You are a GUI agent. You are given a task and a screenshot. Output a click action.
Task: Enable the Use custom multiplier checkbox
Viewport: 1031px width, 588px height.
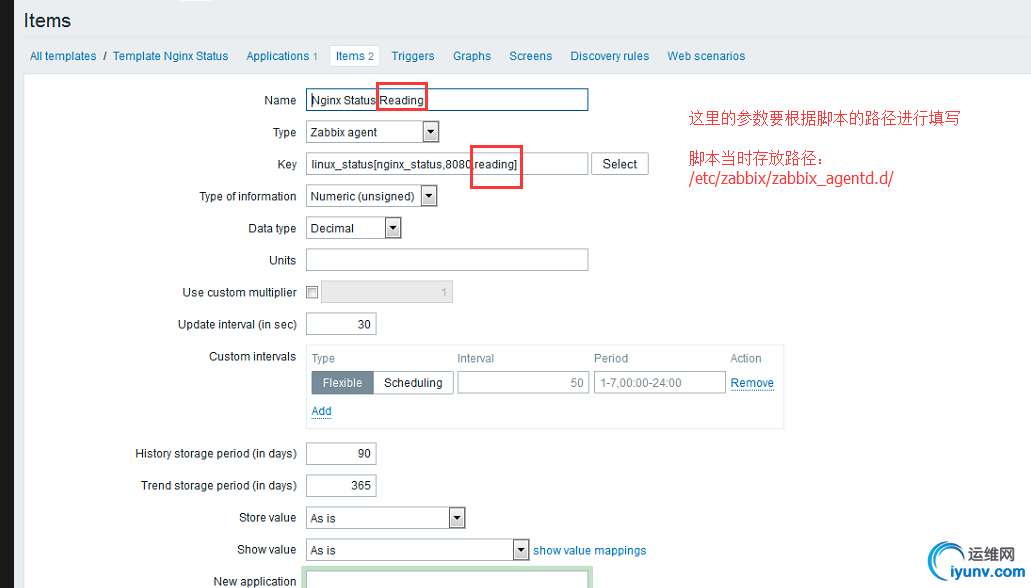(312, 292)
